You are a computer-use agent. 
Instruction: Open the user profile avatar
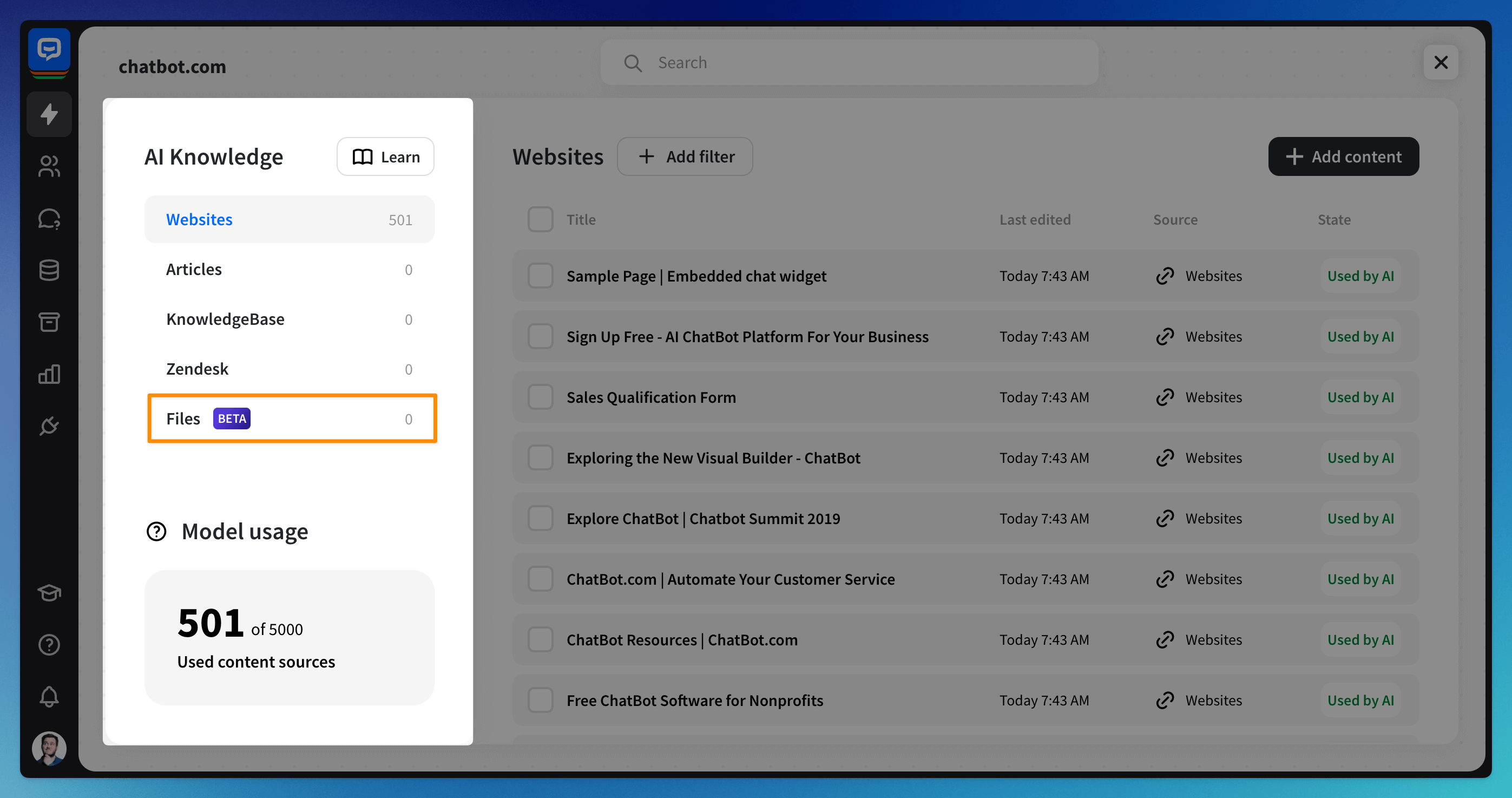(x=49, y=749)
